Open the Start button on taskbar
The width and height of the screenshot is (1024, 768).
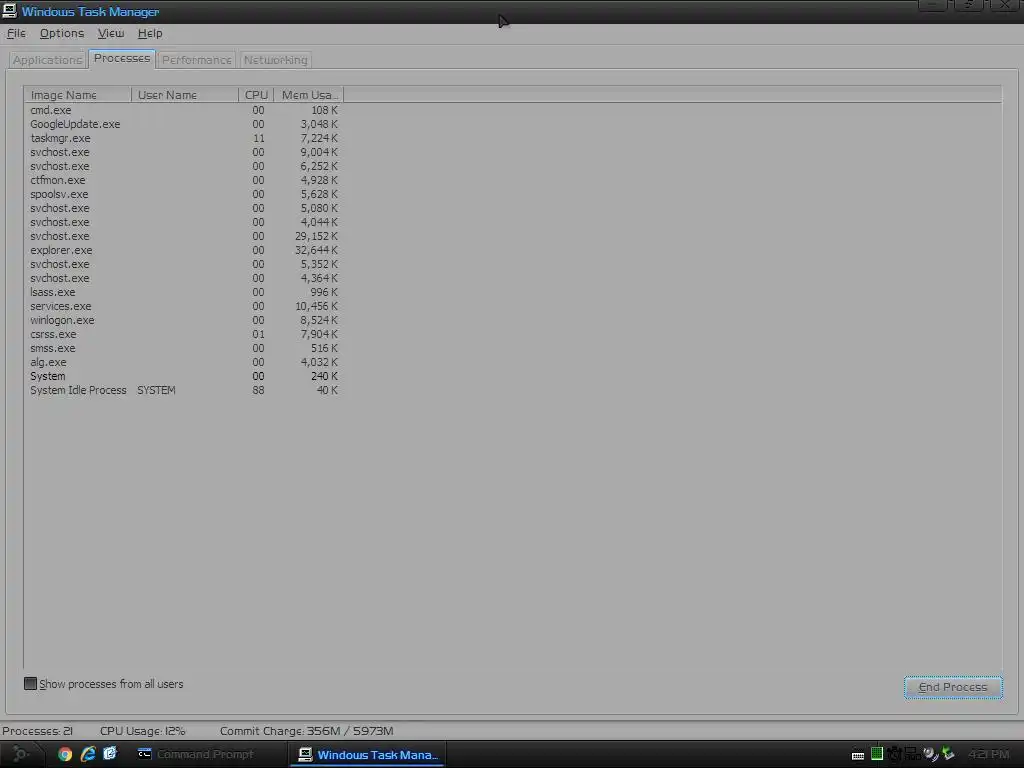(x=20, y=754)
